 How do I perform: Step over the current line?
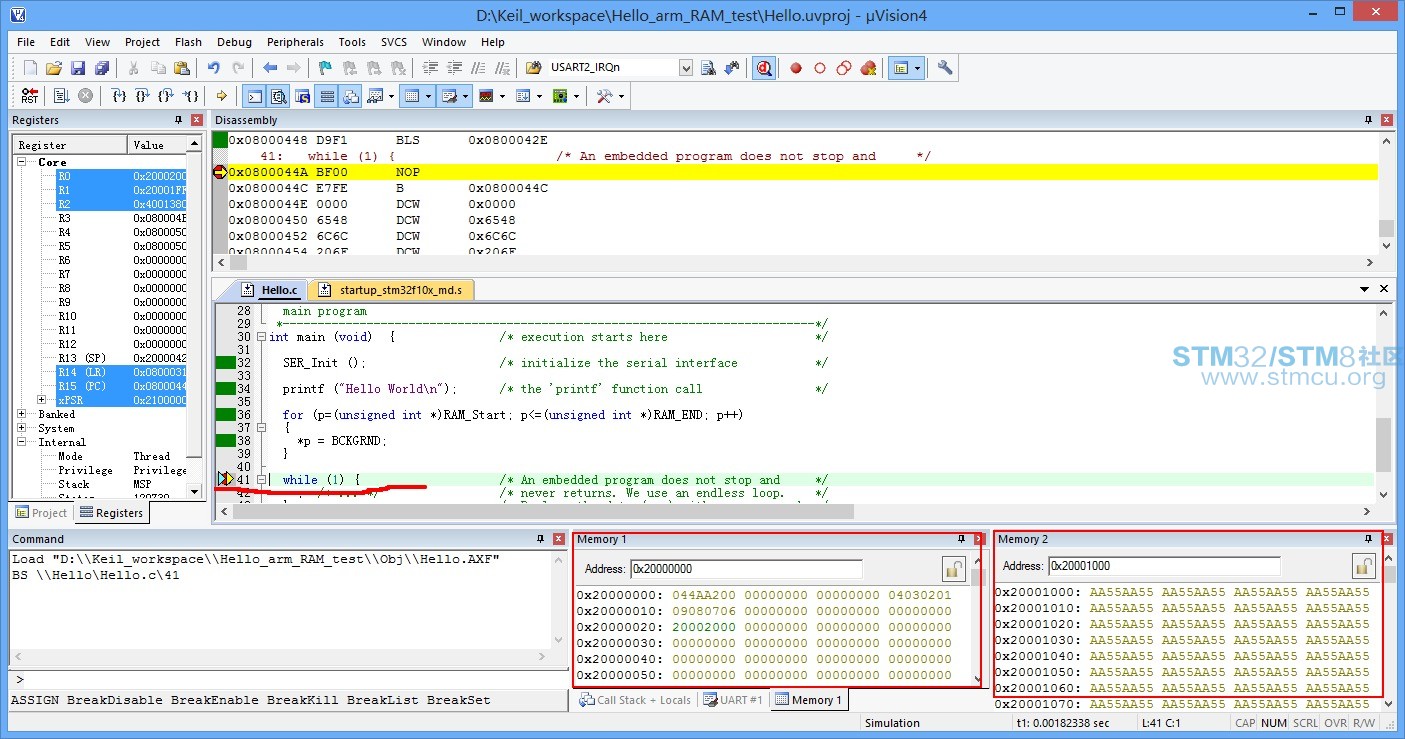pos(143,96)
